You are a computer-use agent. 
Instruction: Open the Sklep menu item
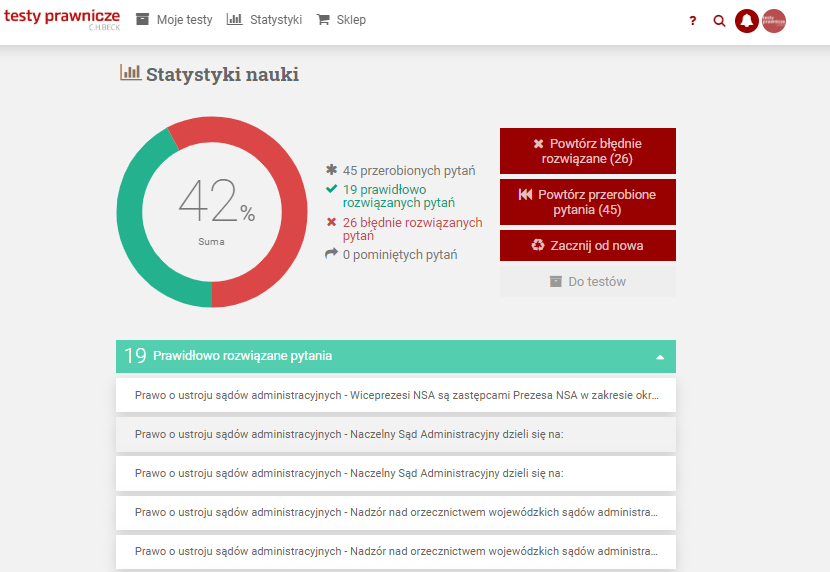pos(351,20)
